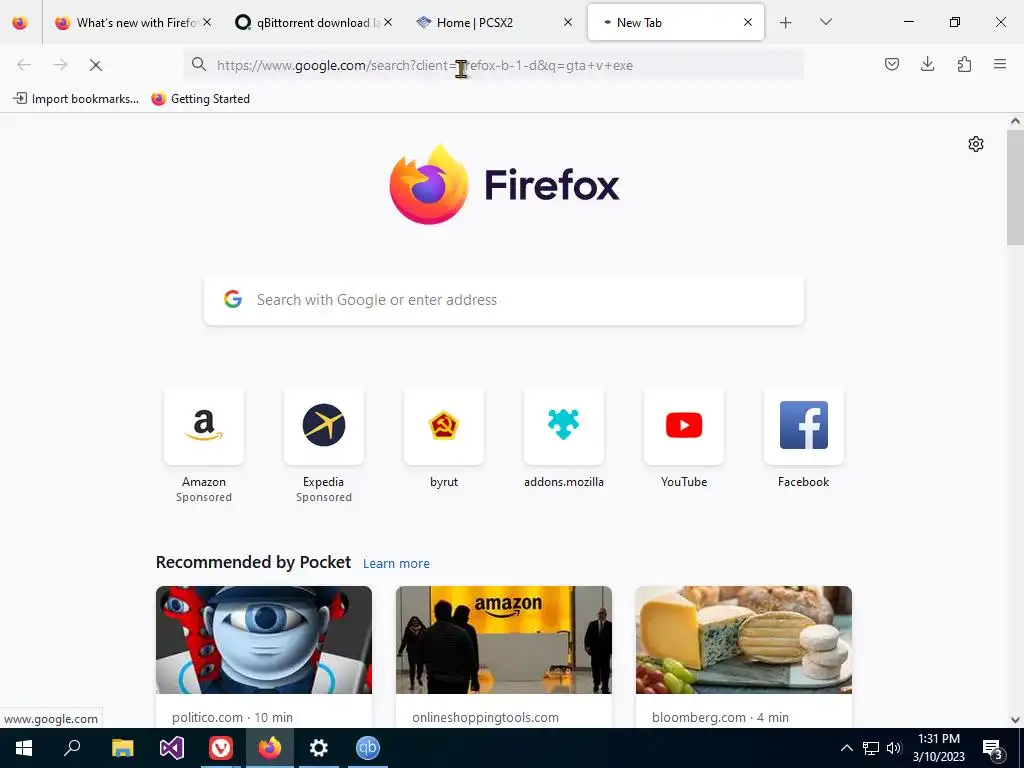This screenshot has height=768, width=1024.
Task: Click the page vertical scrollbar thumb
Action: (x=1015, y=187)
